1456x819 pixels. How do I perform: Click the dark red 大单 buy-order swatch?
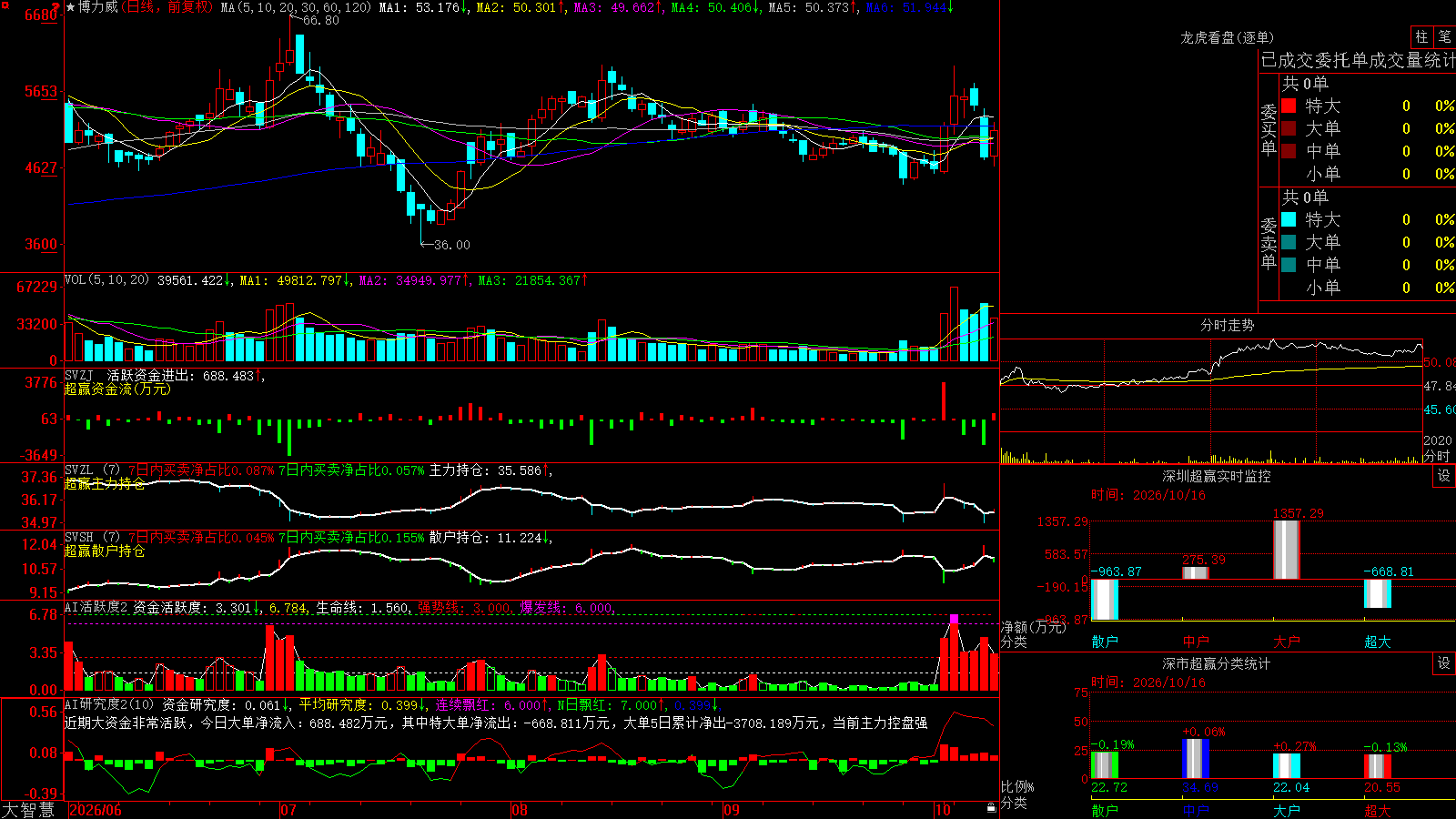coord(1289,128)
